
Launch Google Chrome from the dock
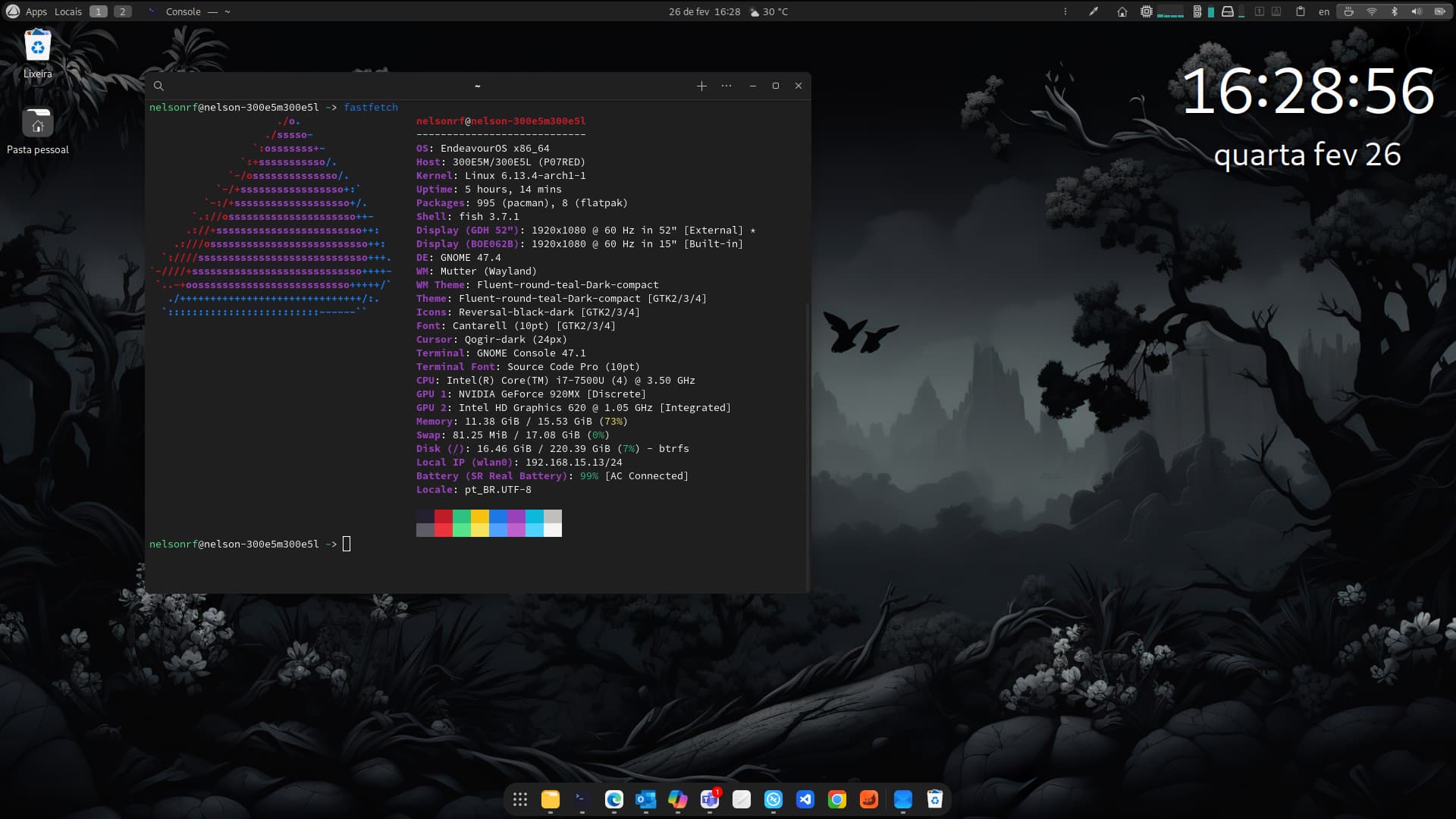tap(837, 799)
